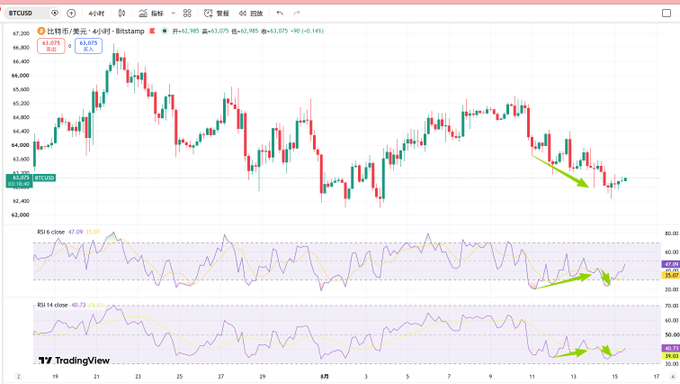Click the orange Bitcoin logo in chart legend
Image resolution: width=680 pixels, height=384 pixels.
coord(41,31)
